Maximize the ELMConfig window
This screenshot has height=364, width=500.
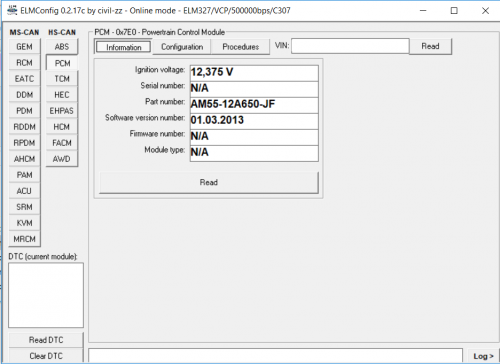[x=454, y=10]
